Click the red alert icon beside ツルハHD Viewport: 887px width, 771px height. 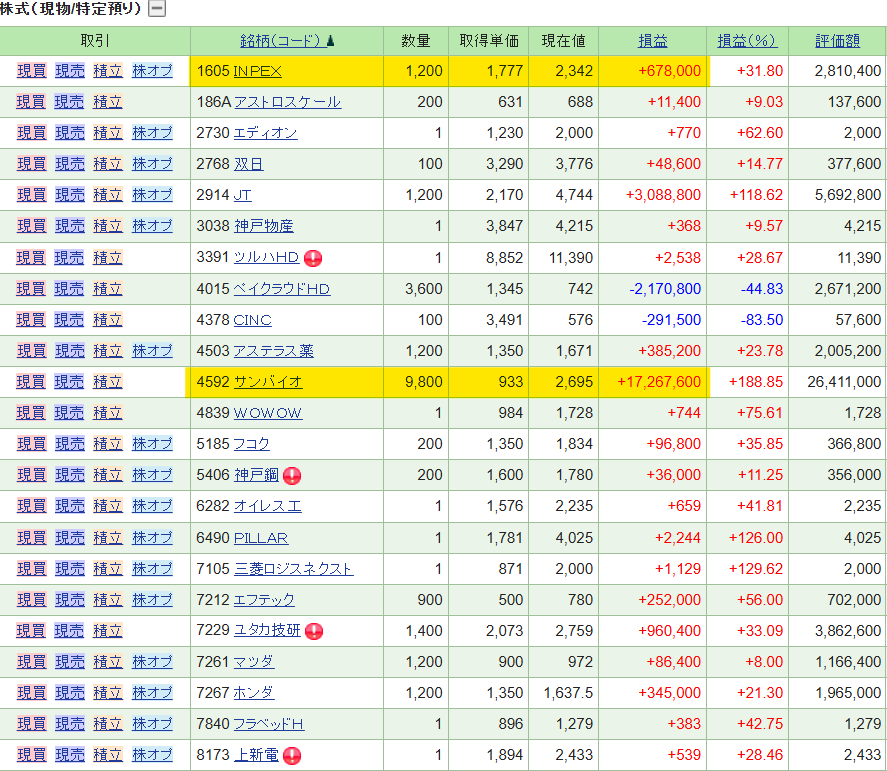[x=313, y=259]
